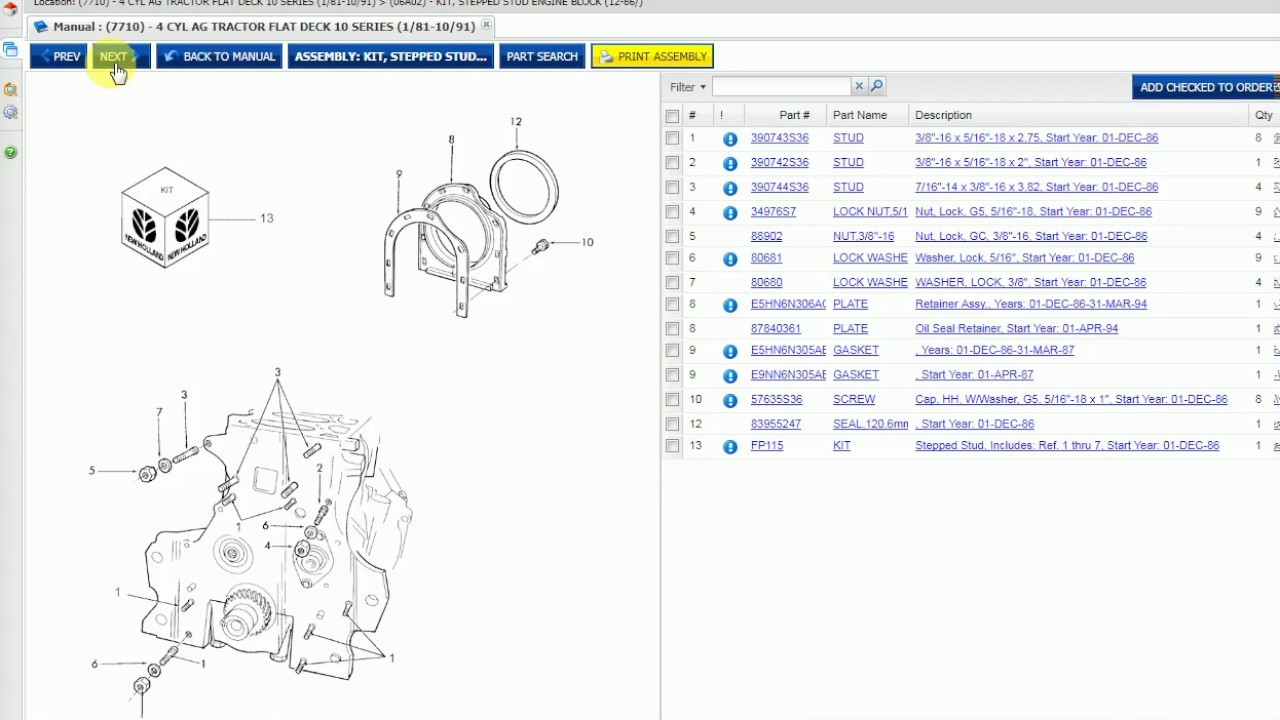Sort by the Part Name column header
The width and height of the screenshot is (1280, 720).
tap(860, 115)
